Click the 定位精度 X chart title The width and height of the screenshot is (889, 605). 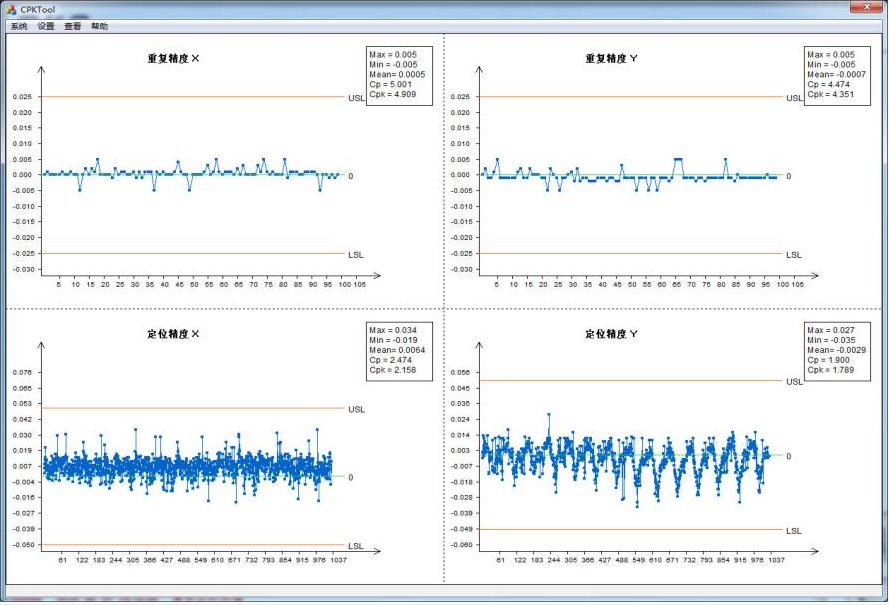[174, 334]
